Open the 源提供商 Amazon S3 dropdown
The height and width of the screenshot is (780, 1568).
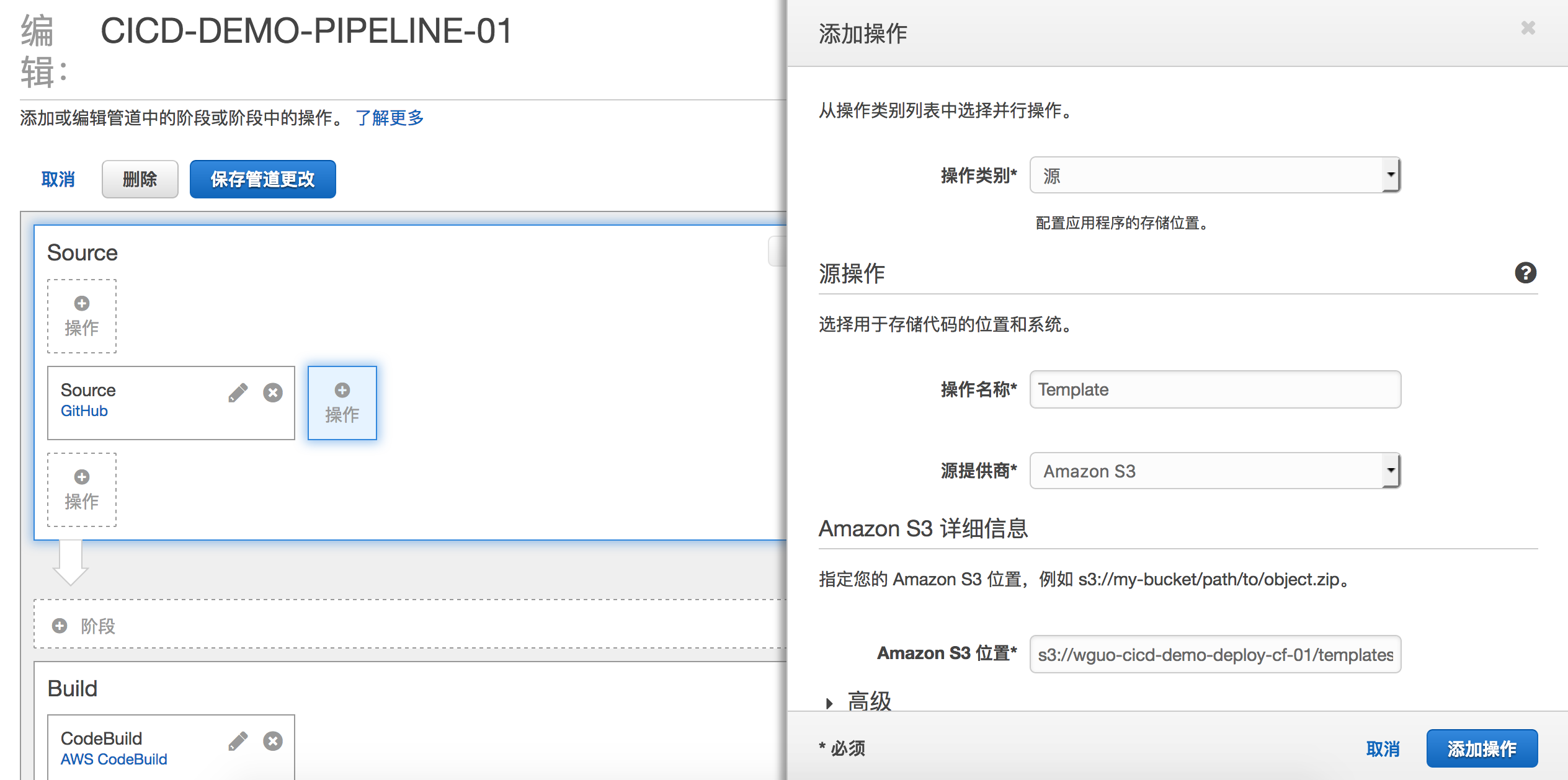tap(1214, 471)
